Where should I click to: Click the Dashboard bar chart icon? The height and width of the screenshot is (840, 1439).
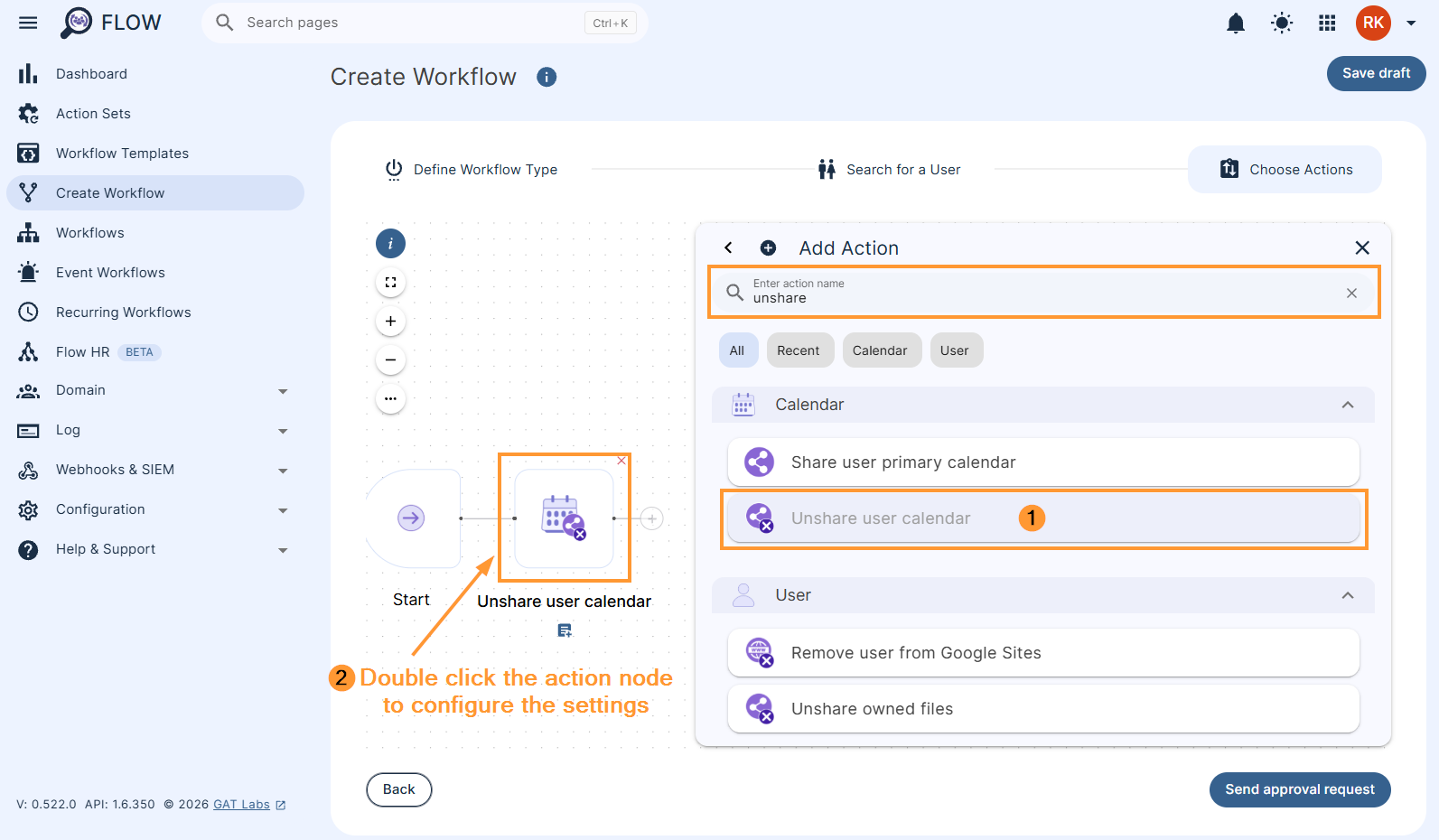coord(28,74)
